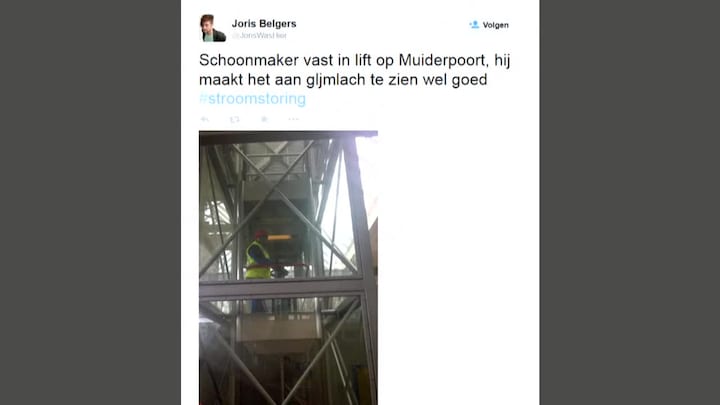
Task: Click the orange lit sign inside the lift
Action: [x=279, y=237]
